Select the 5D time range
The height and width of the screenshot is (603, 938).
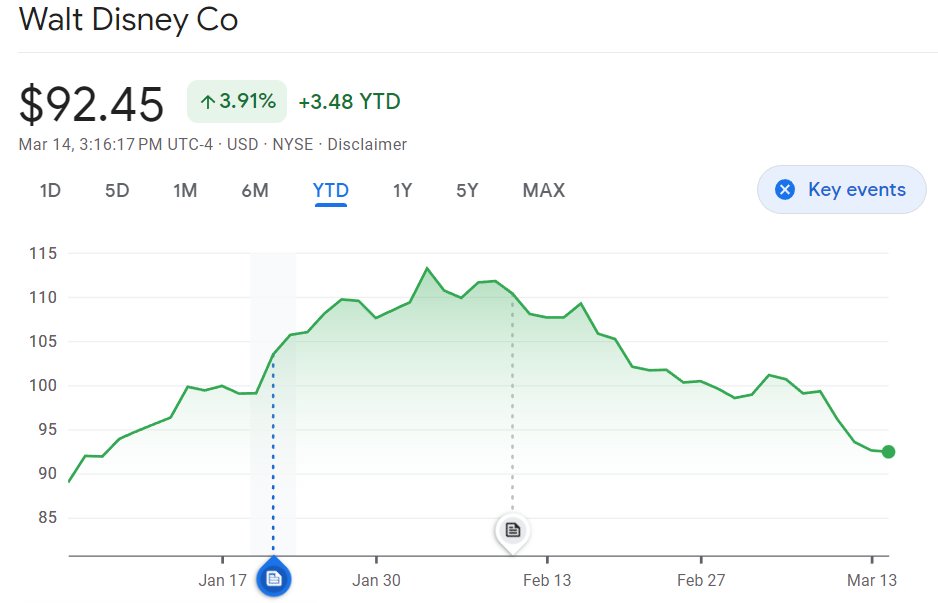(117, 190)
